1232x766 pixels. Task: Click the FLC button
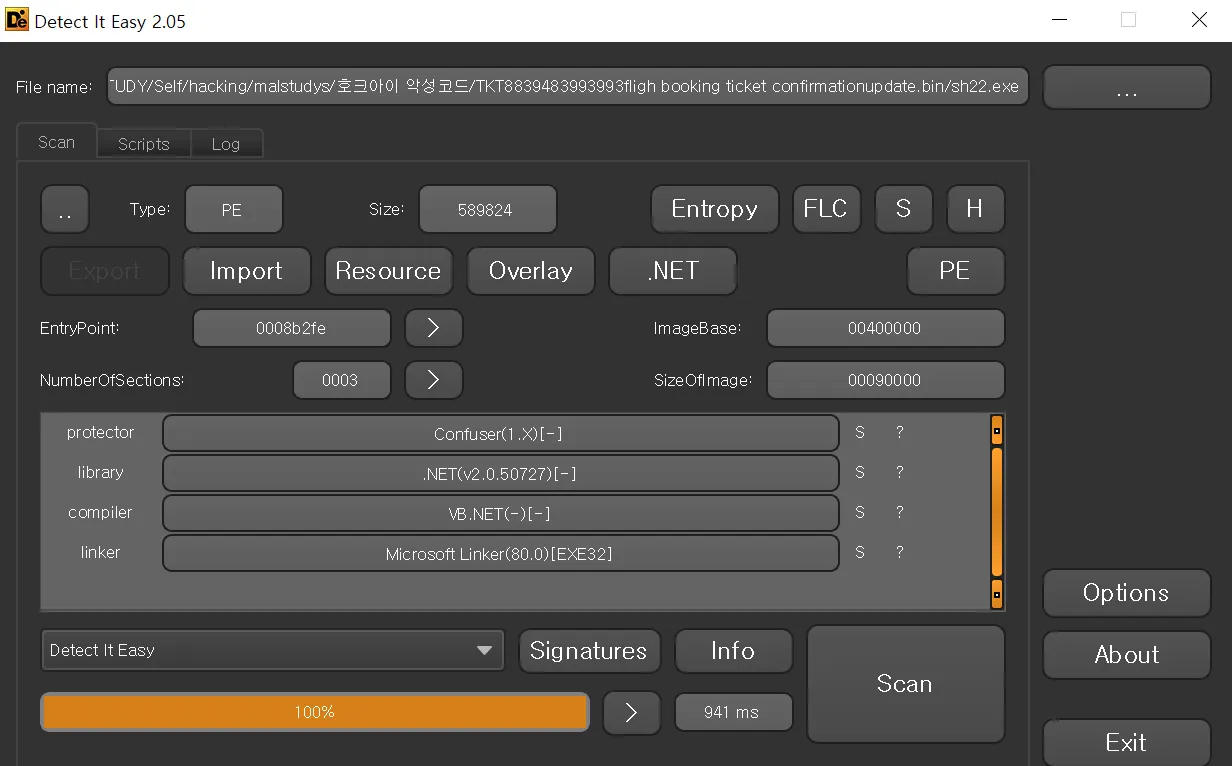pyautogui.click(x=826, y=210)
